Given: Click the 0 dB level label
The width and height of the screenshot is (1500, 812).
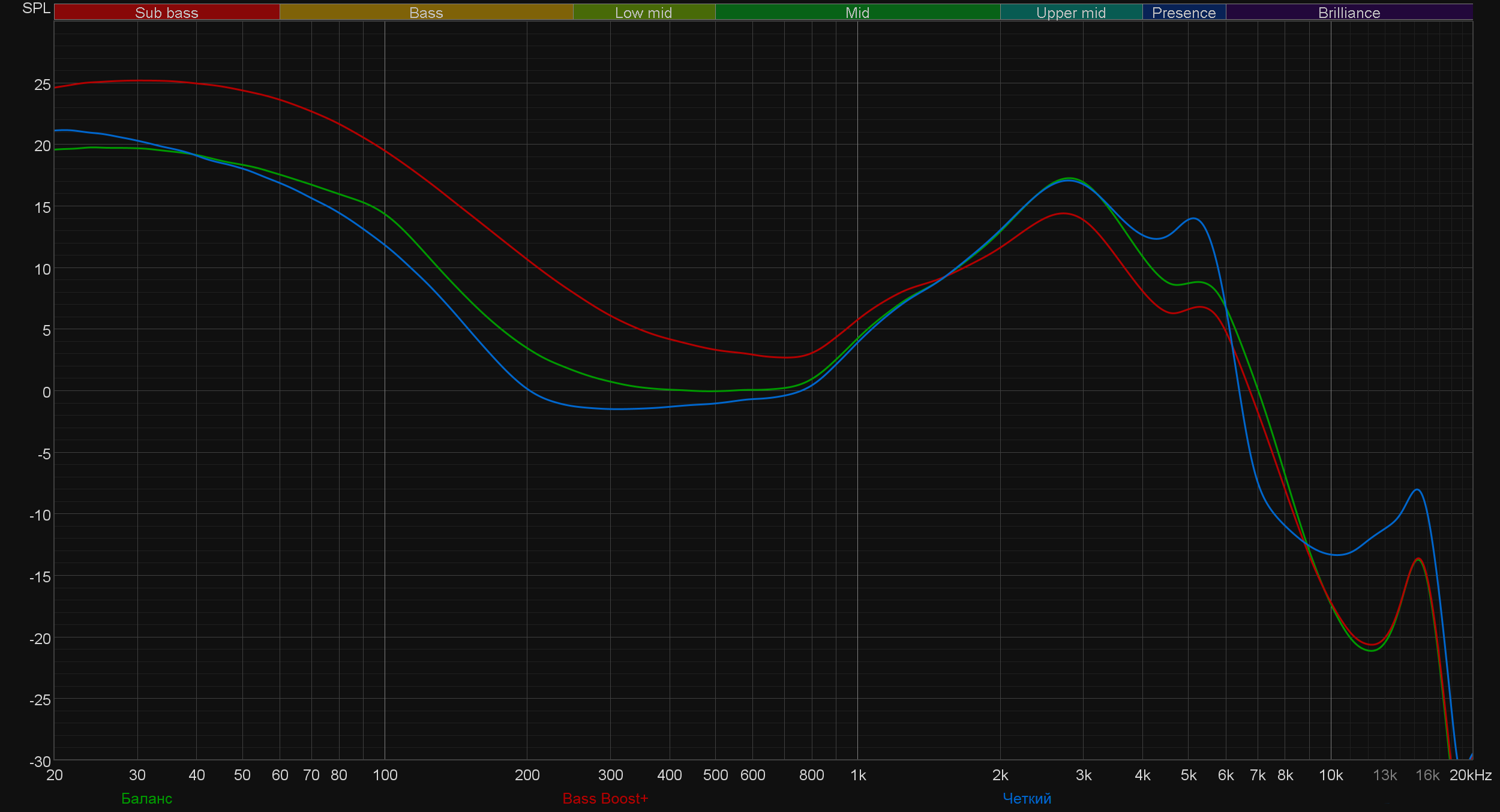Looking at the screenshot, I should click(46, 392).
